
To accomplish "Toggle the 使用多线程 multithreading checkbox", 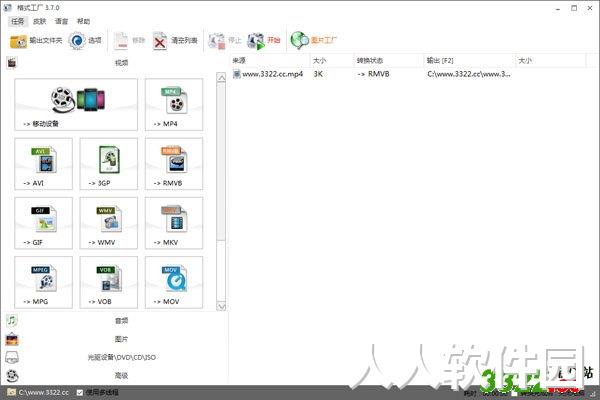I will pos(80,393).
